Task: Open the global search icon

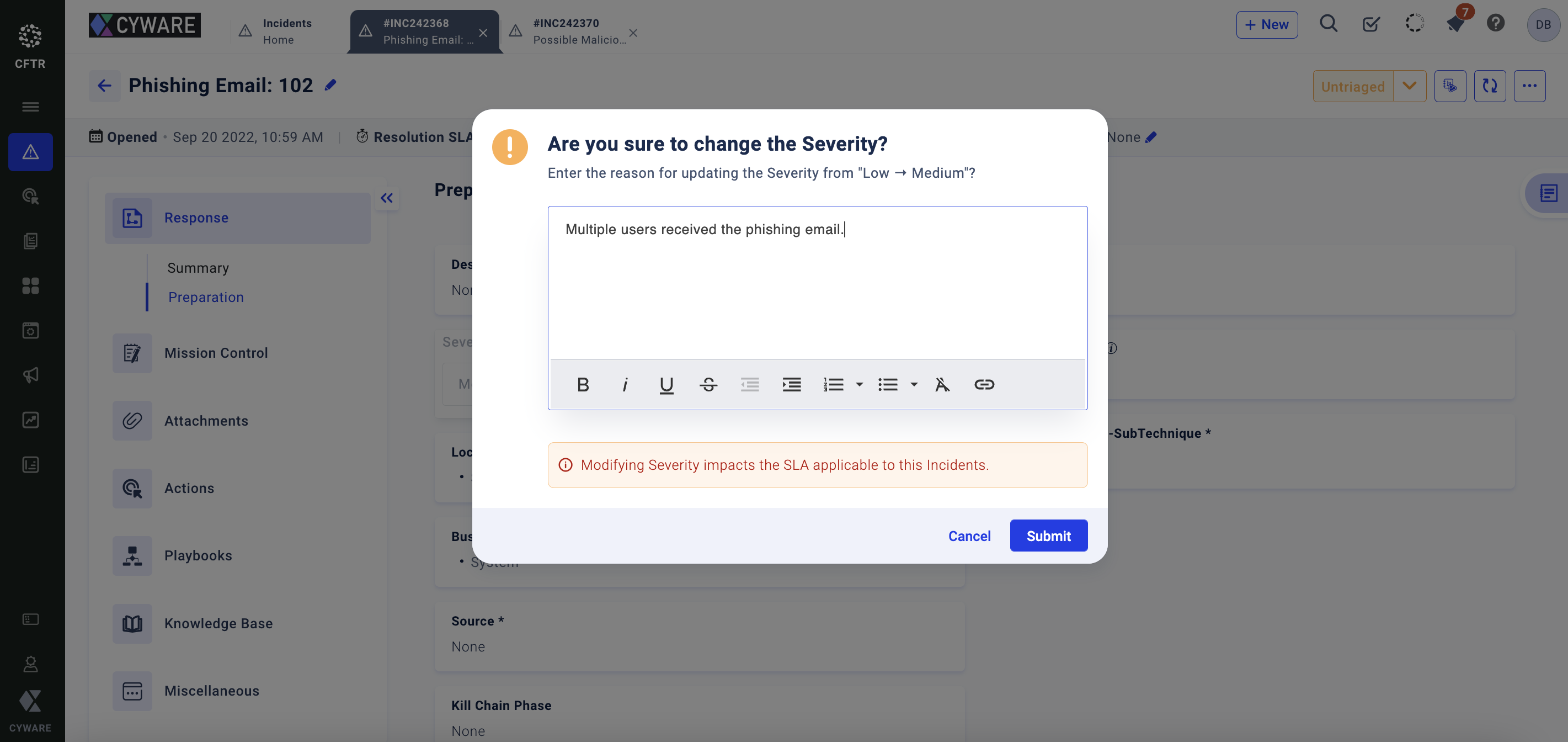Action: [x=1328, y=24]
